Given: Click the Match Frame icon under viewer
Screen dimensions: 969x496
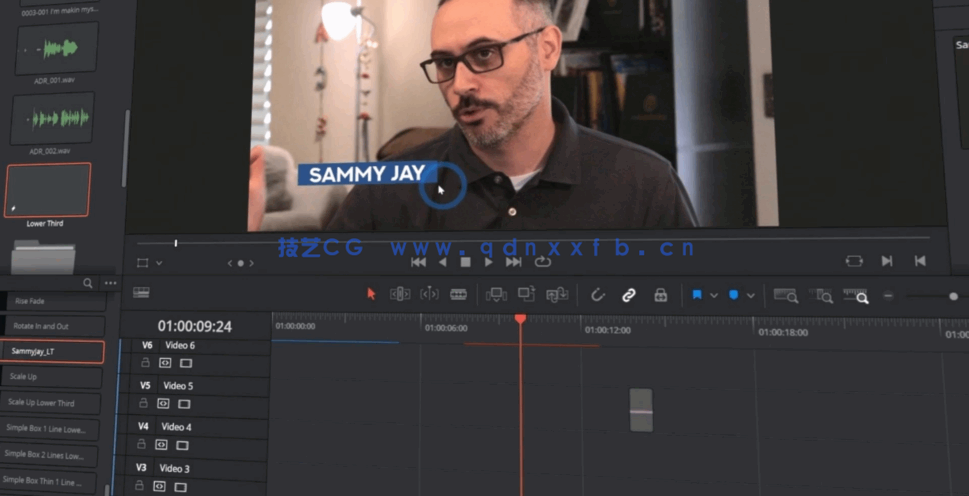Looking at the screenshot, I should click(854, 261).
